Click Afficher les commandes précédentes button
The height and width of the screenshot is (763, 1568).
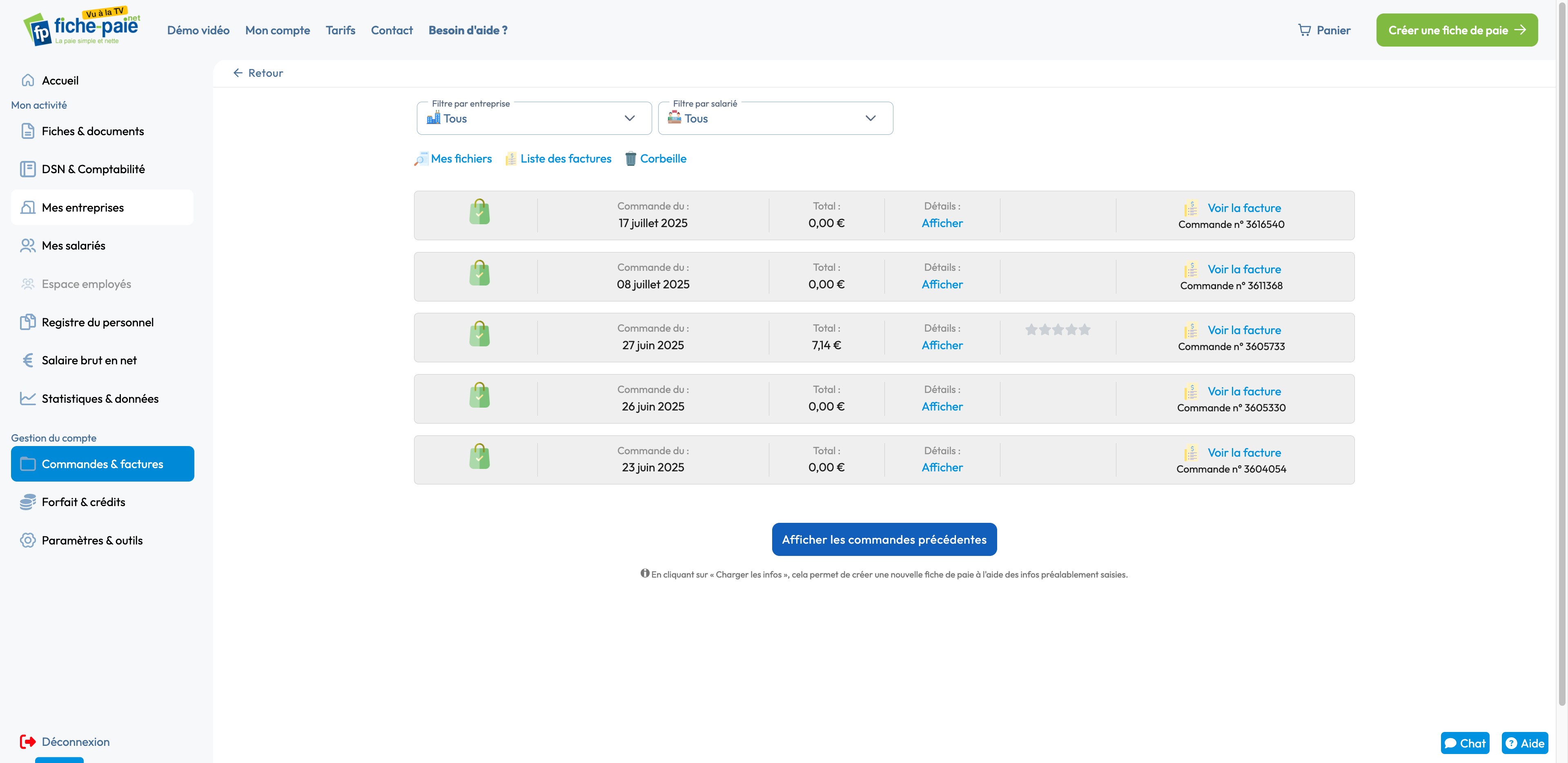coord(884,540)
